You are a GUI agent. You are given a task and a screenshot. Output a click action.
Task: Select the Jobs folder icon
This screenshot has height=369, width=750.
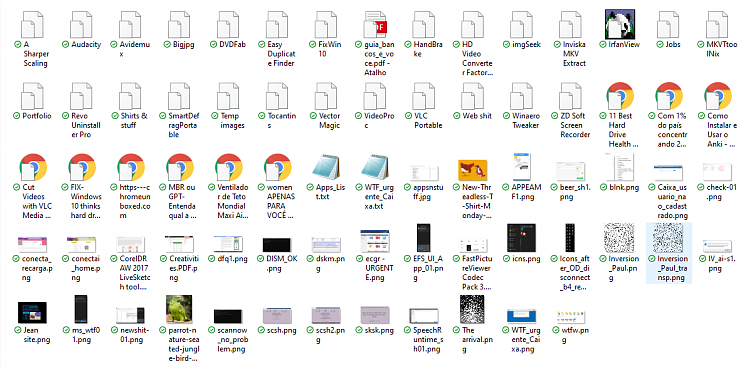click(x=669, y=24)
